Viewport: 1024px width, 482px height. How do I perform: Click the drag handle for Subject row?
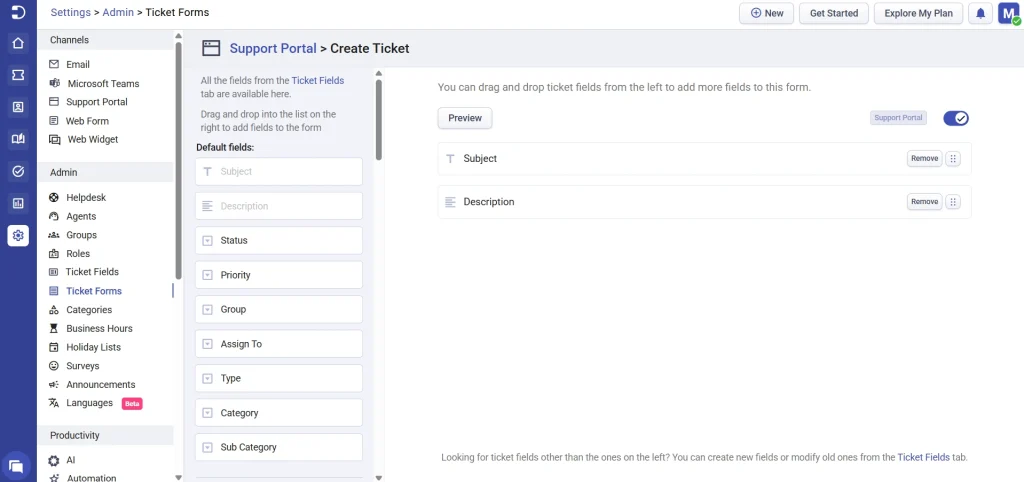(953, 159)
